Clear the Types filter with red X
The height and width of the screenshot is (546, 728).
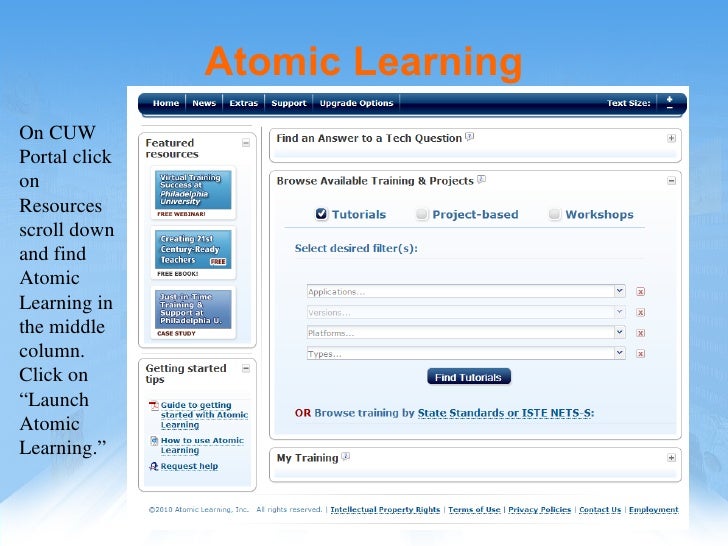pyautogui.click(x=641, y=354)
